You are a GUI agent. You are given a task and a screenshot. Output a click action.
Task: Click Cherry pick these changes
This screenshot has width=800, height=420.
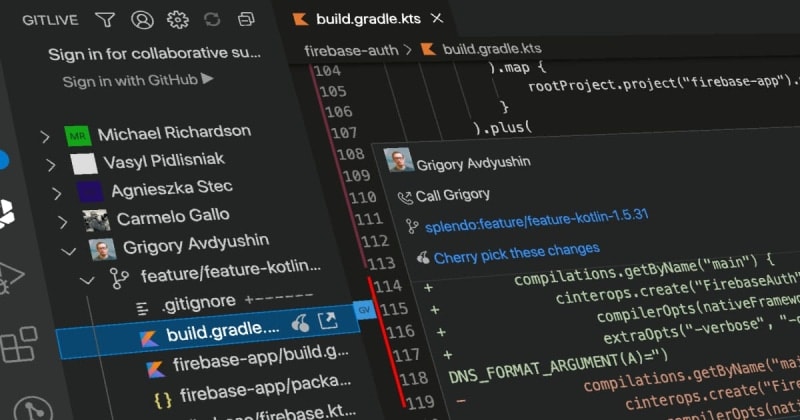point(516,253)
